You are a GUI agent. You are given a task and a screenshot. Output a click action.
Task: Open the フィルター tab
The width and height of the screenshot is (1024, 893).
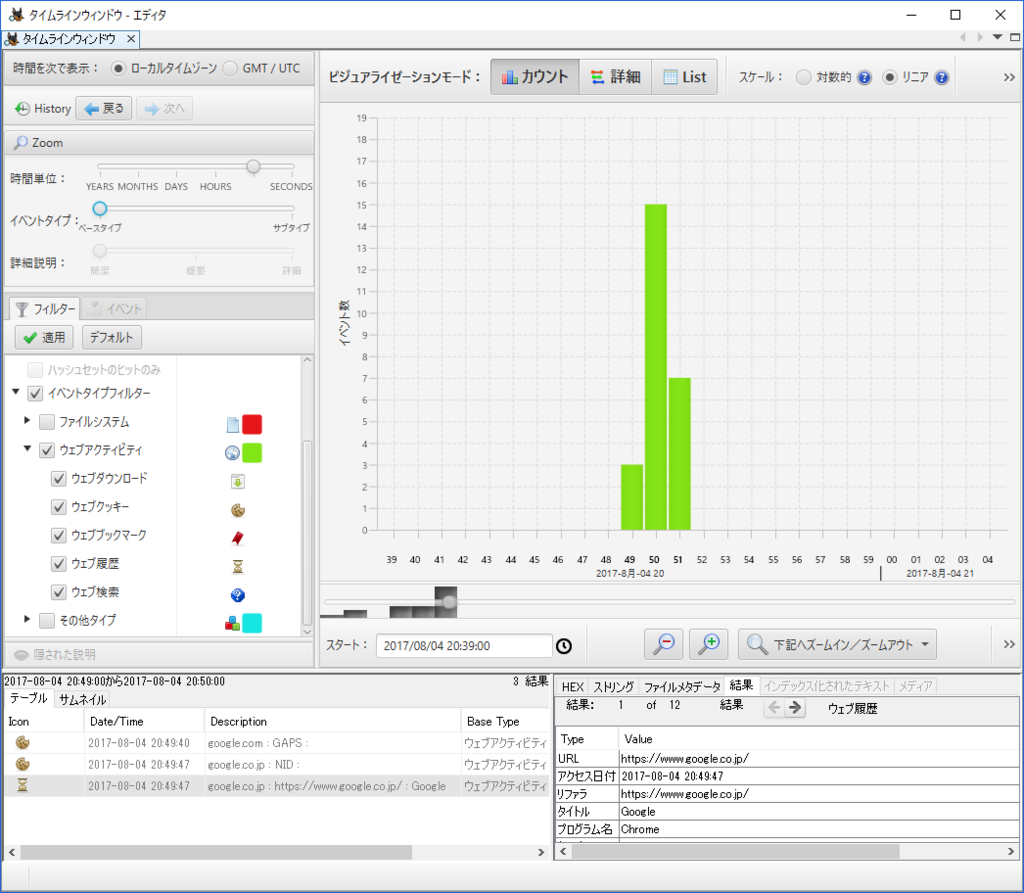[46, 309]
